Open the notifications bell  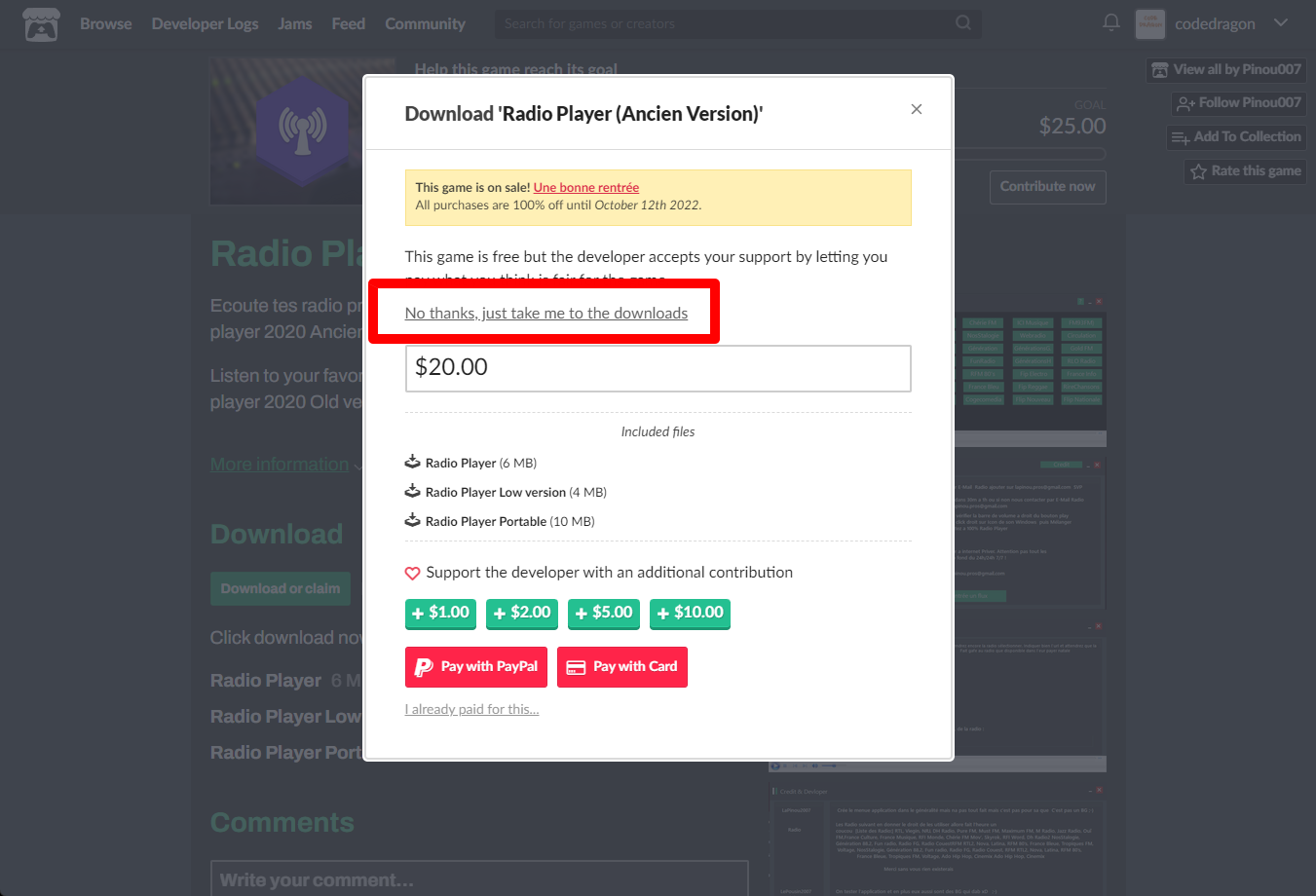point(1110,22)
